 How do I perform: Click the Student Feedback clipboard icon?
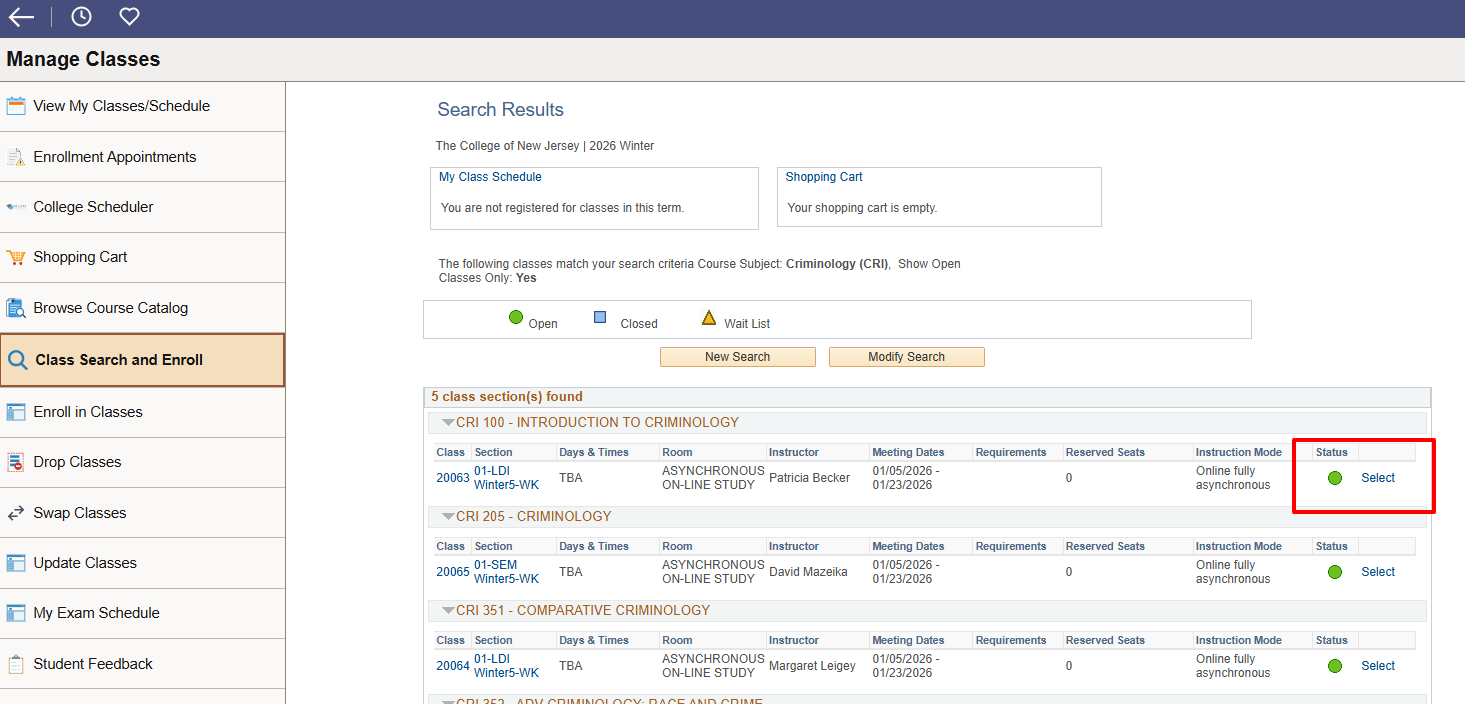coord(16,664)
